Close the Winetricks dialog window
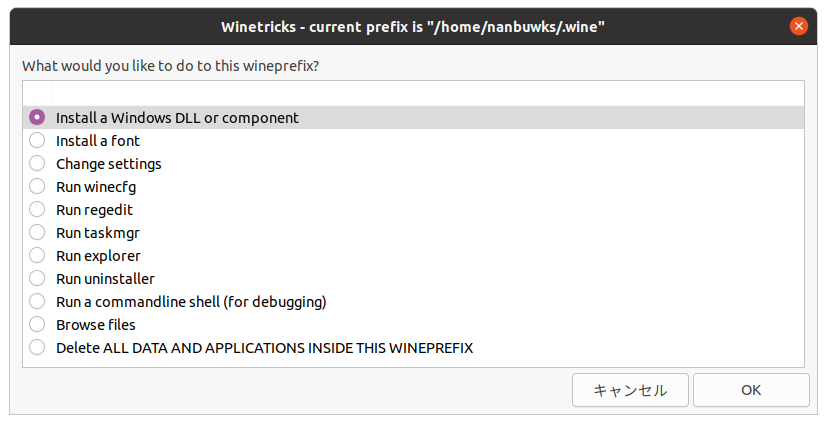 pos(798,26)
